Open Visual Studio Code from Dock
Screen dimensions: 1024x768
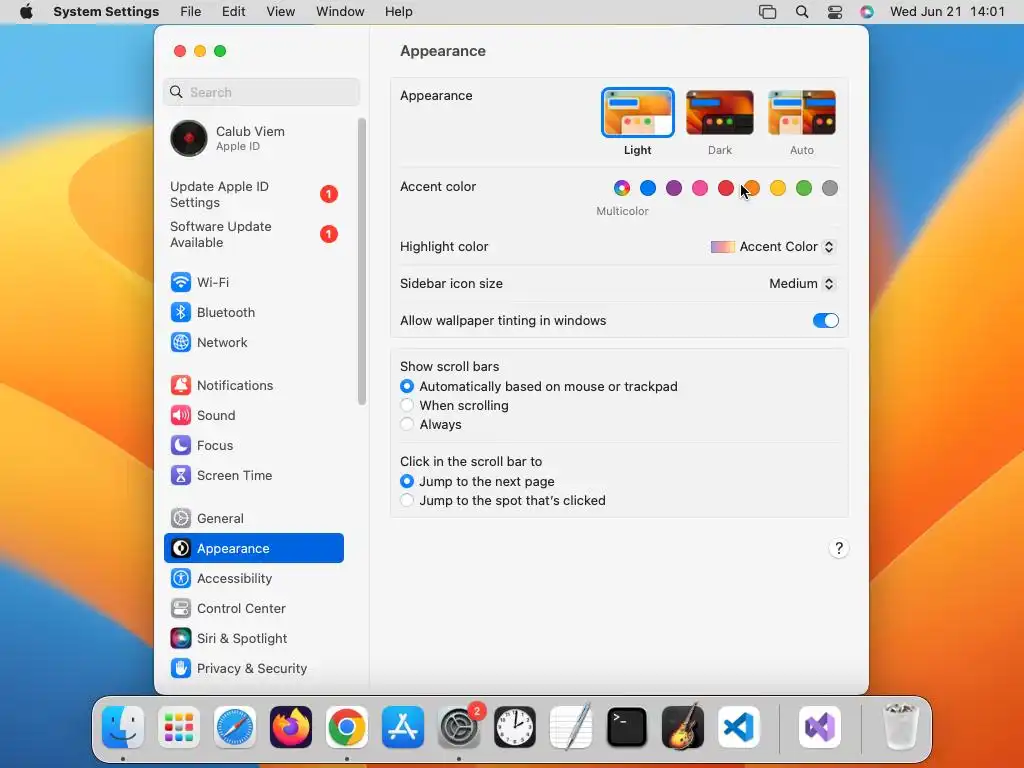click(x=739, y=727)
